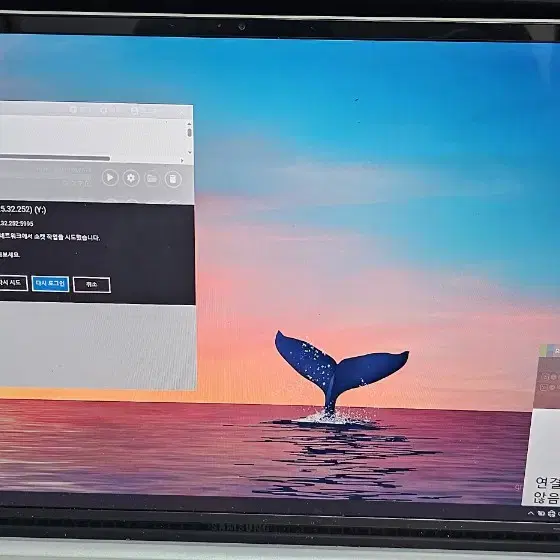Click the blue 다시 로그인 button
The height and width of the screenshot is (560, 560).
[50, 284]
